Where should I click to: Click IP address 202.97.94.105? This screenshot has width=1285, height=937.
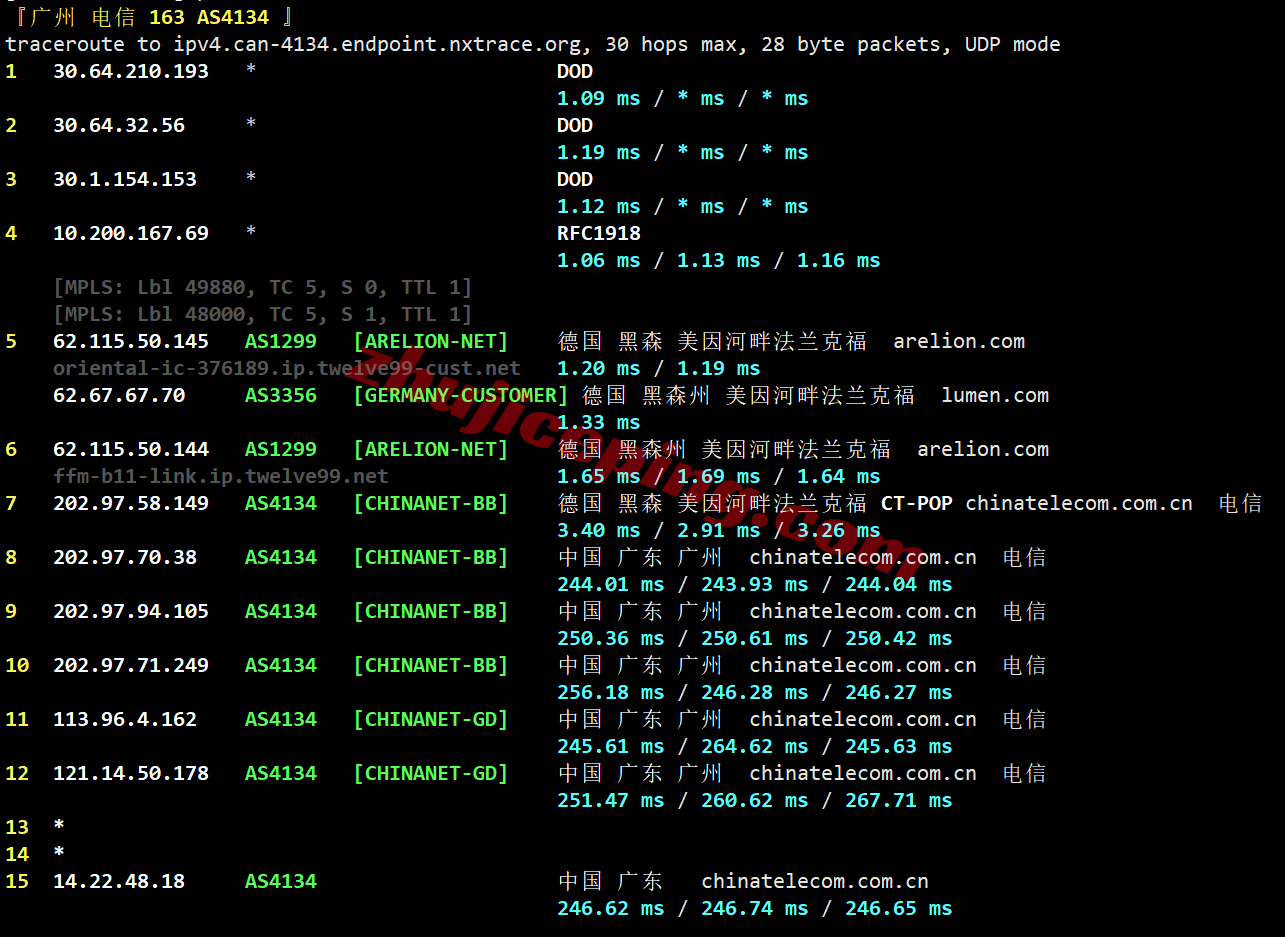click(x=131, y=611)
